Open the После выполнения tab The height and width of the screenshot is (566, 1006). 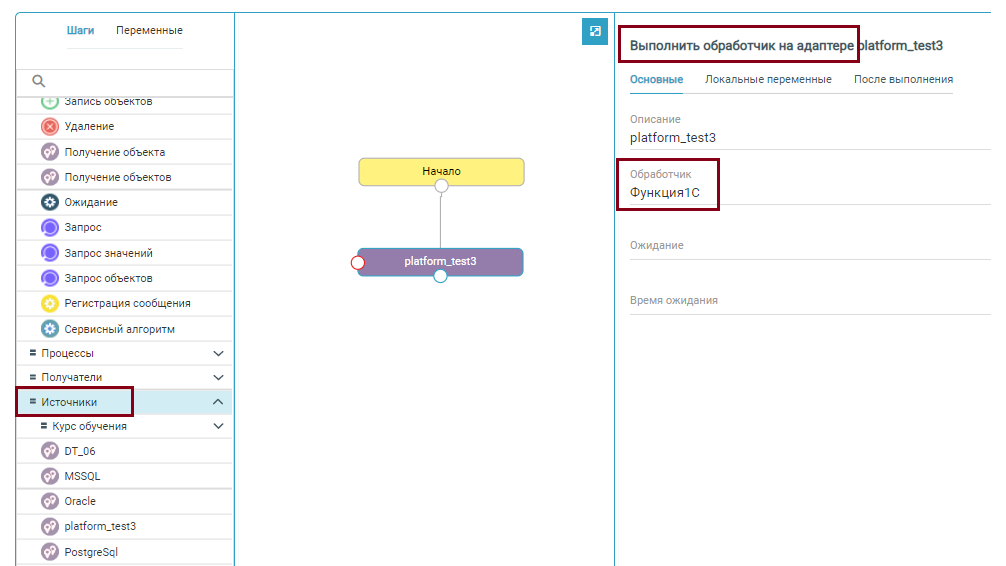click(x=903, y=79)
